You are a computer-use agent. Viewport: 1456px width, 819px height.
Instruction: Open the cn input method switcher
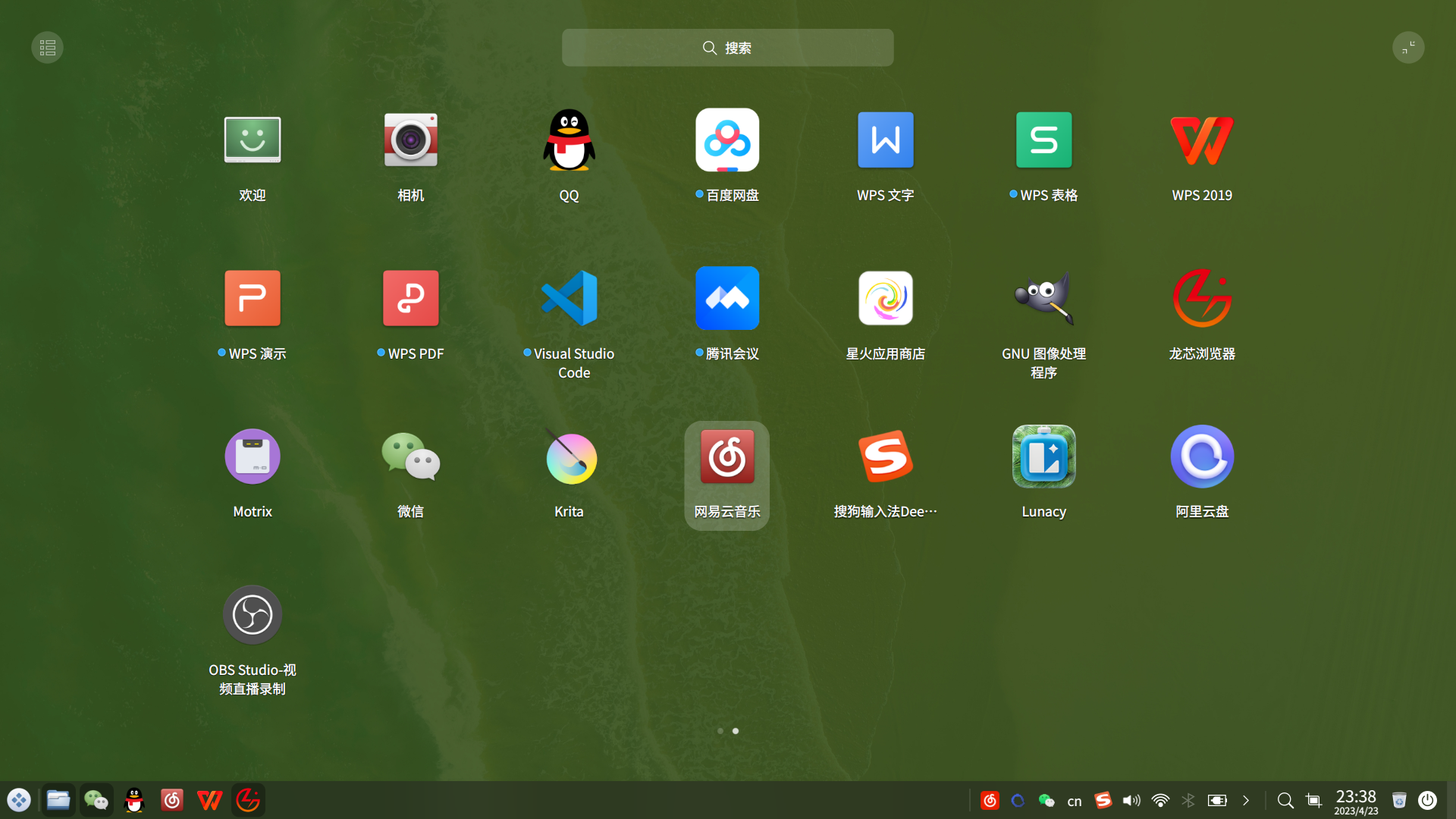coord(1074,800)
